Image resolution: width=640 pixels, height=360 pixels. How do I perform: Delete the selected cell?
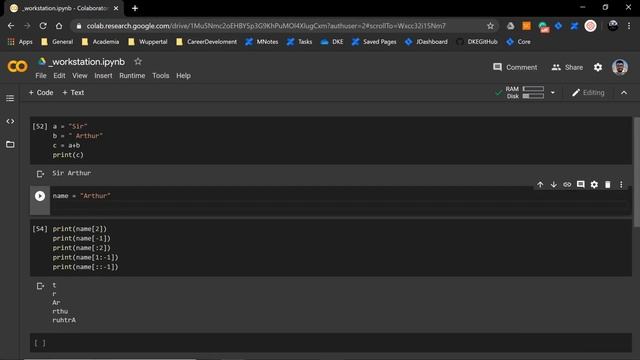point(607,184)
